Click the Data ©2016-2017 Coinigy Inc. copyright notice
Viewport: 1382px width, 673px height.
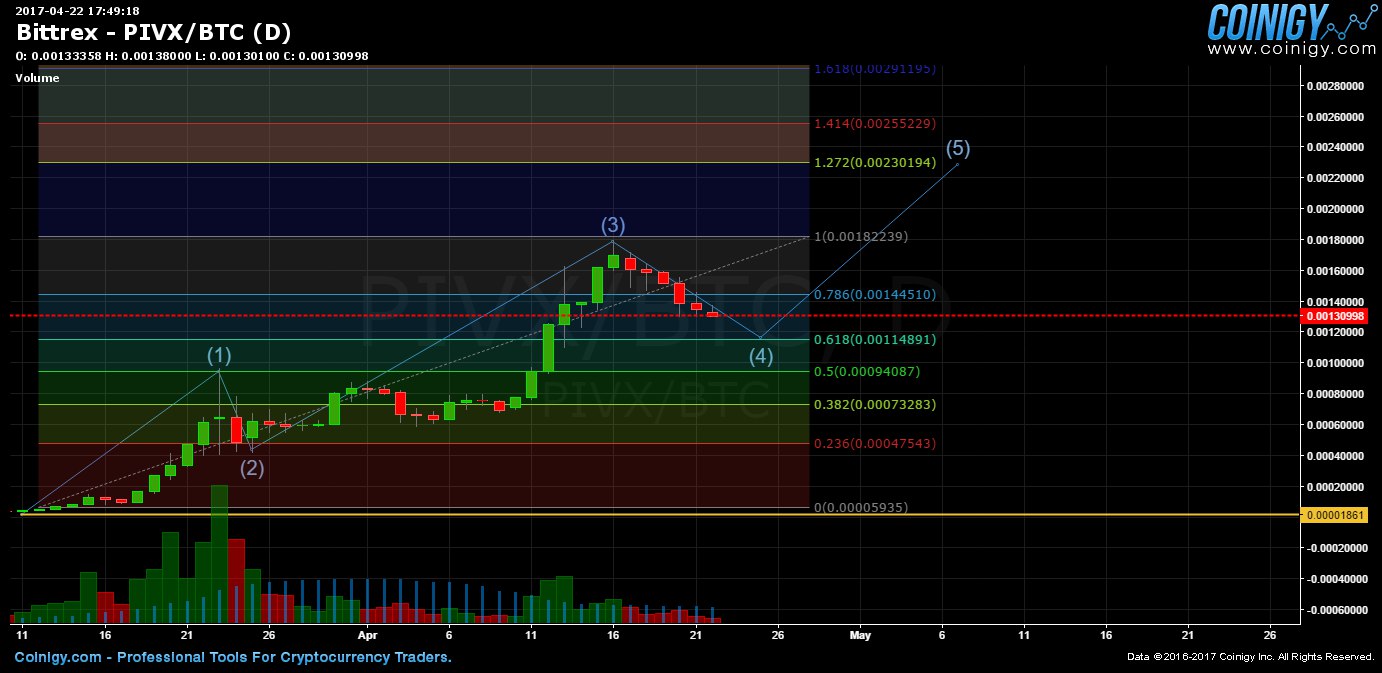coord(1251,657)
